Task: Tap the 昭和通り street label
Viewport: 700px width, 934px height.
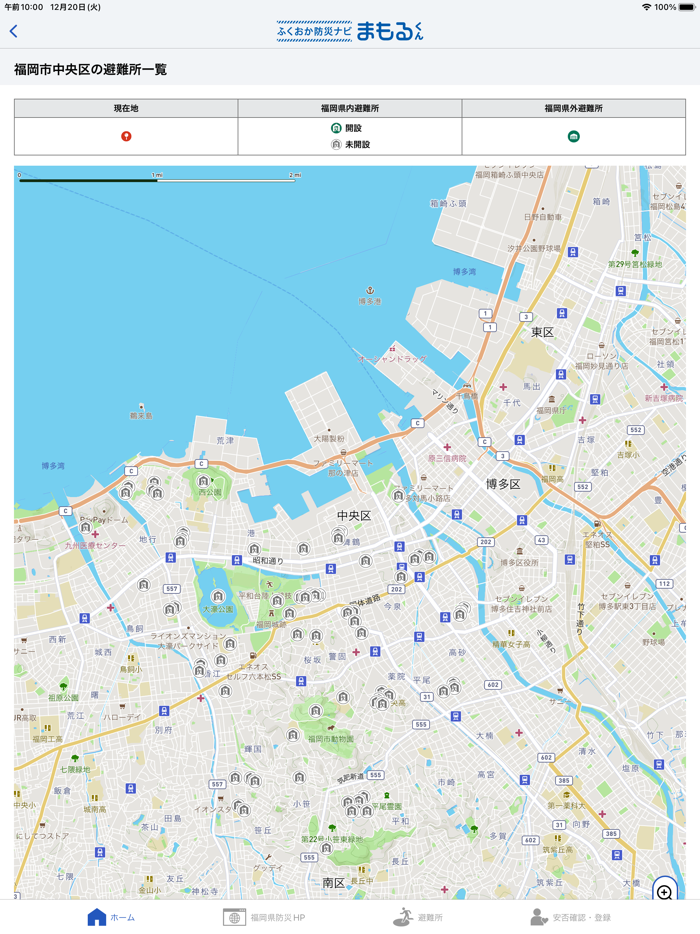Action: tap(268, 561)
